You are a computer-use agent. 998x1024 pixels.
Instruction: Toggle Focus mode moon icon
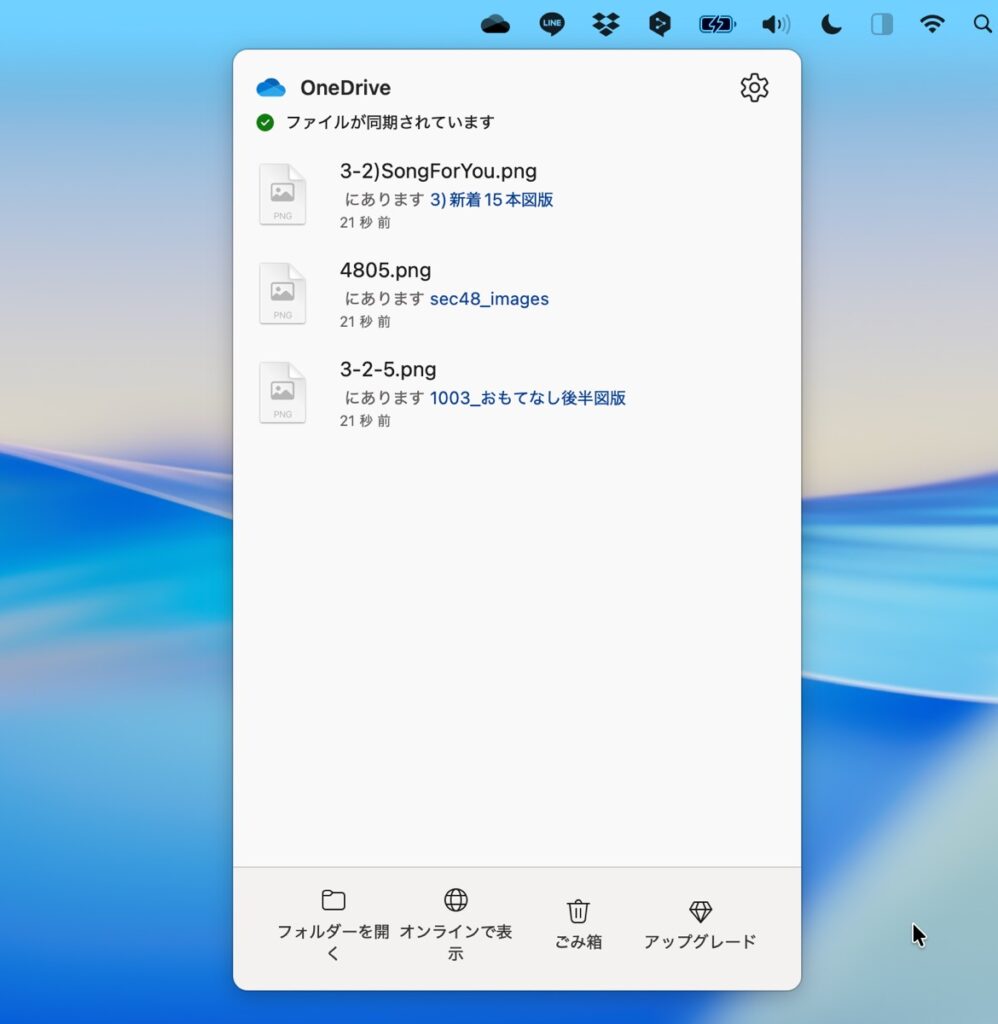(831, 24)
